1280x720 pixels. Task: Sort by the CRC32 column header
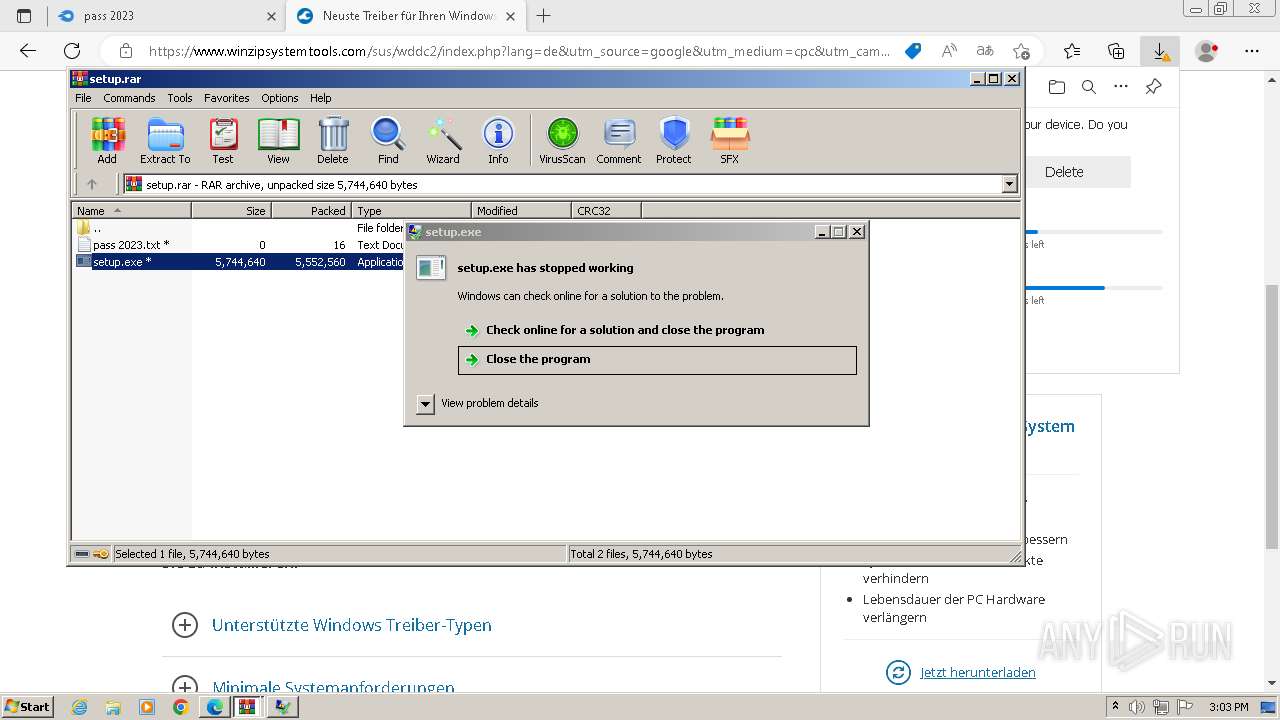click(x=606, y=211)
